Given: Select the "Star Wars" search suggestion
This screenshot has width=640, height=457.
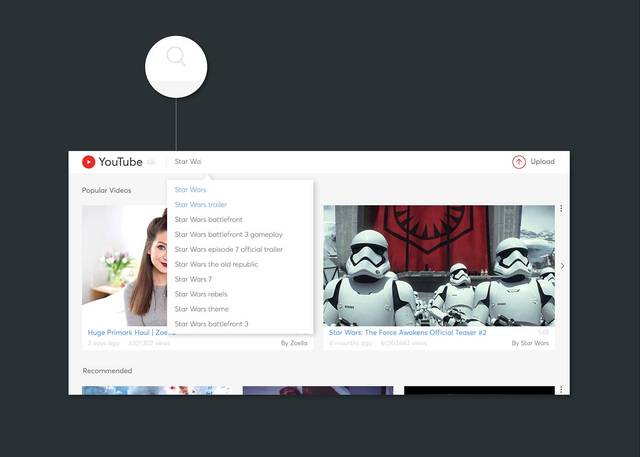Looking at the screenshot, I should pos(190,190).
